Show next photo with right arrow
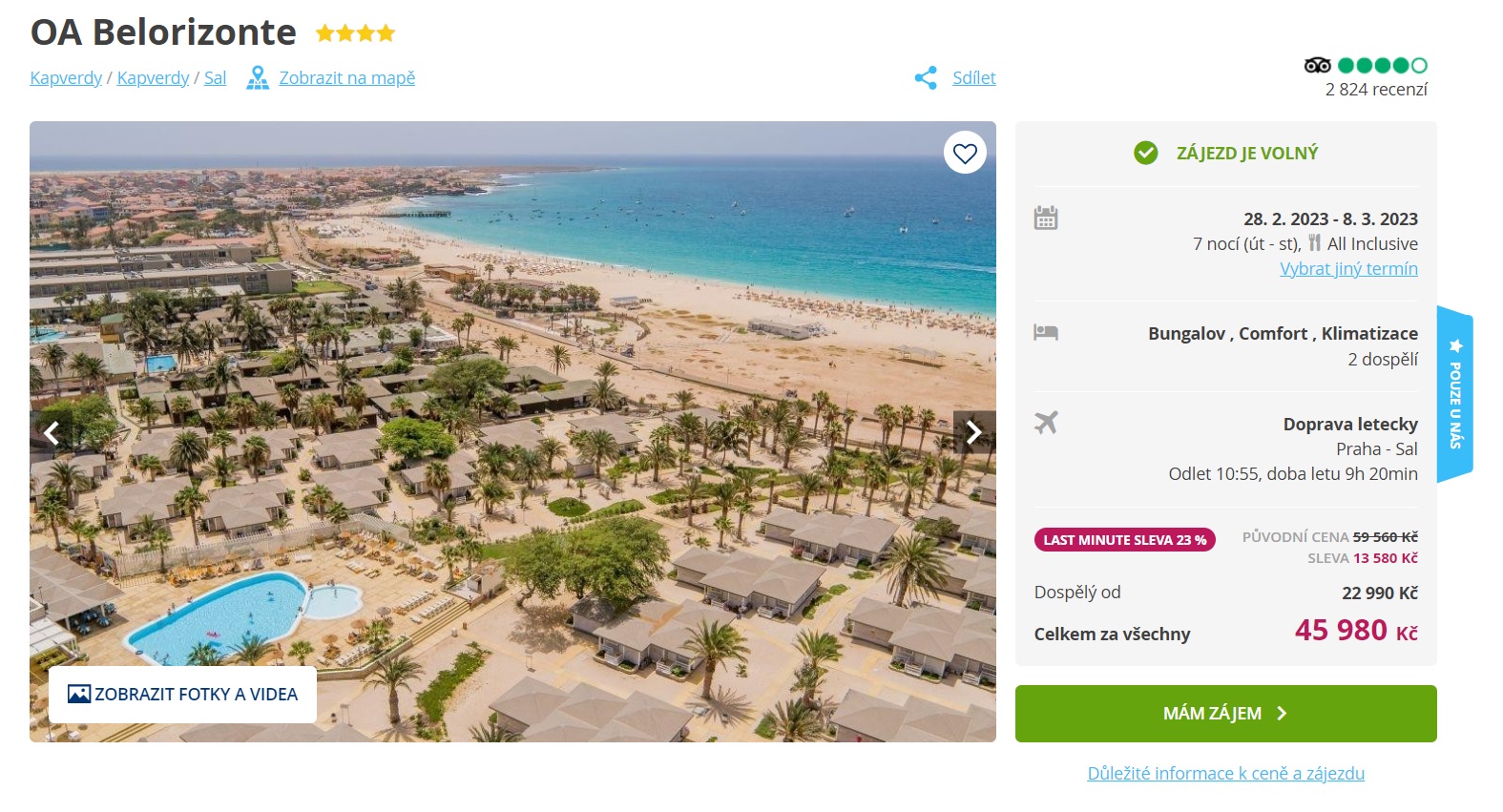The height and width of the screenshot is (812, 1503). click(974, 433)
